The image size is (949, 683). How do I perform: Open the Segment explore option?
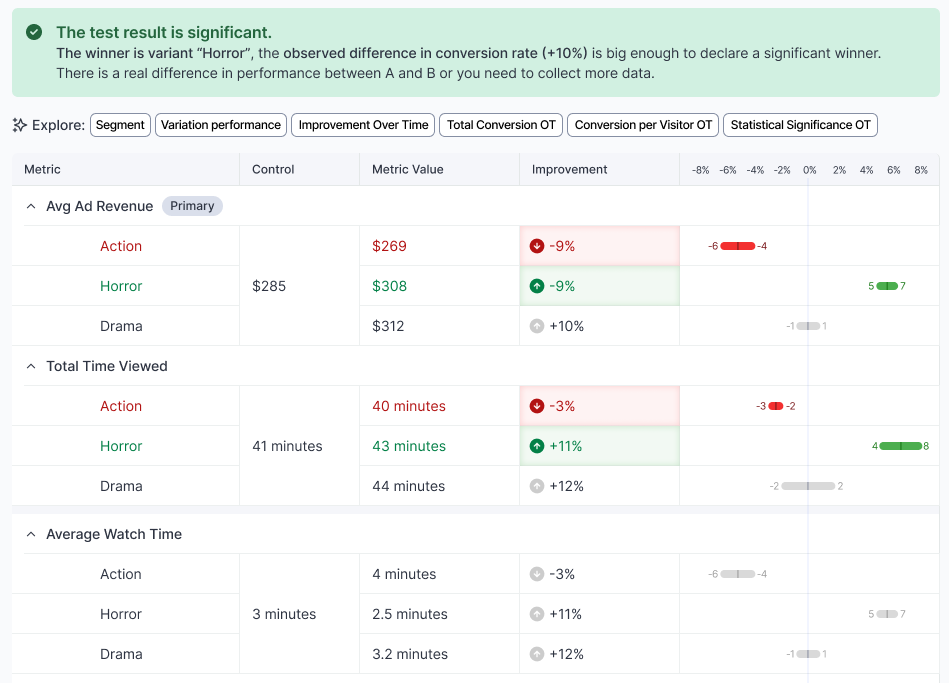click(120, 125)
